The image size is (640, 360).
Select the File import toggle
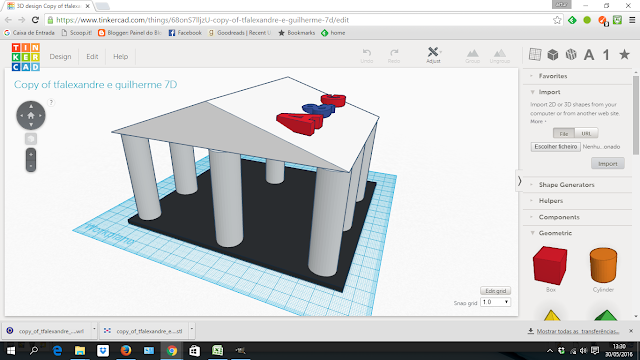(x=564, y=133)
